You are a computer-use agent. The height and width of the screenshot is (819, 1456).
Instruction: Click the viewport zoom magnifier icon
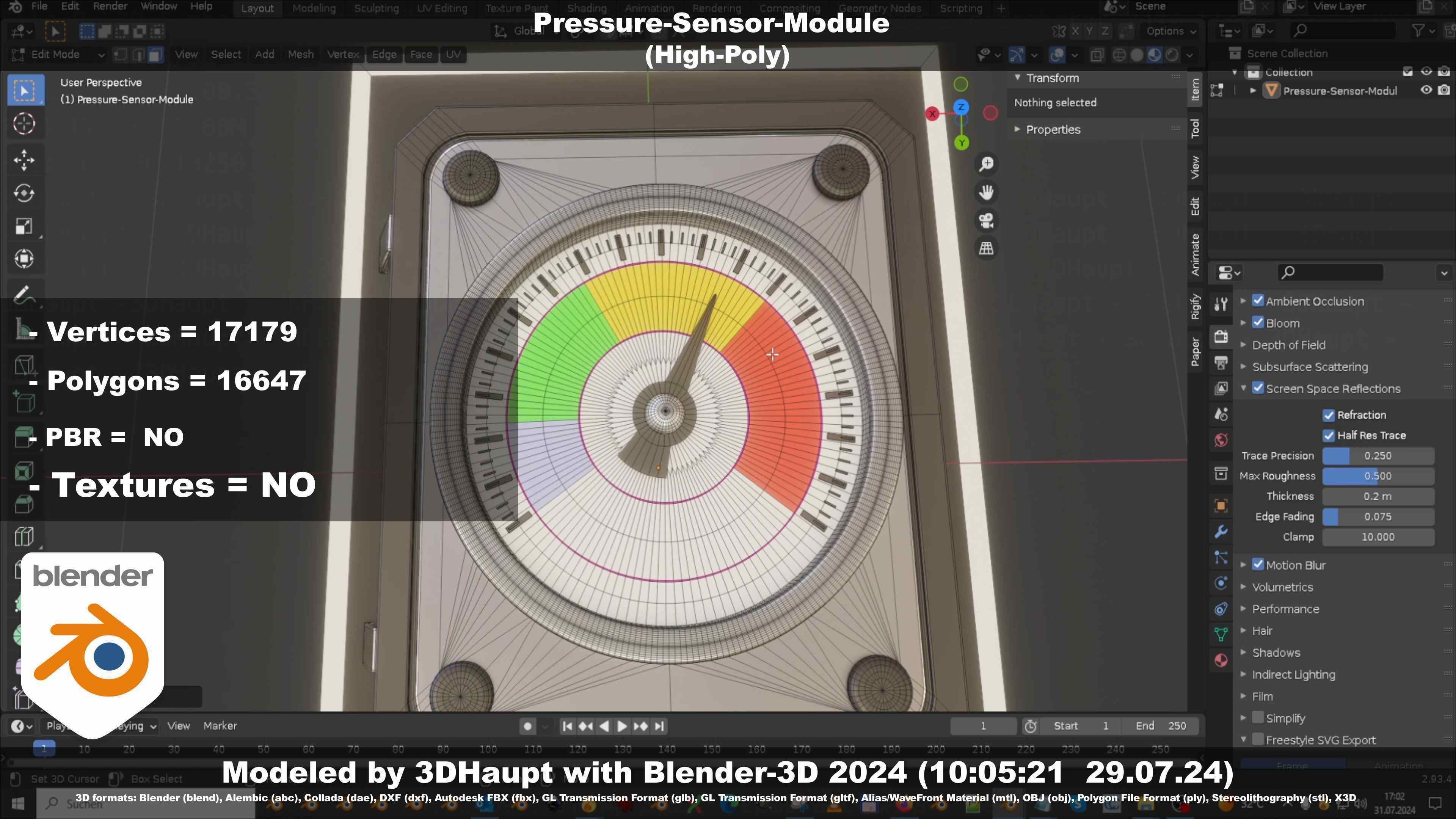[986, 164]
